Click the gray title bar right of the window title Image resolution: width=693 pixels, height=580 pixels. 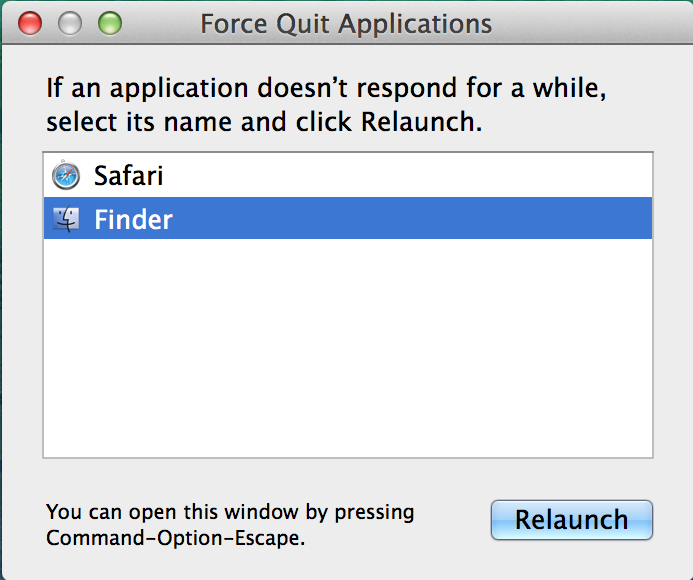pos(592,23)
